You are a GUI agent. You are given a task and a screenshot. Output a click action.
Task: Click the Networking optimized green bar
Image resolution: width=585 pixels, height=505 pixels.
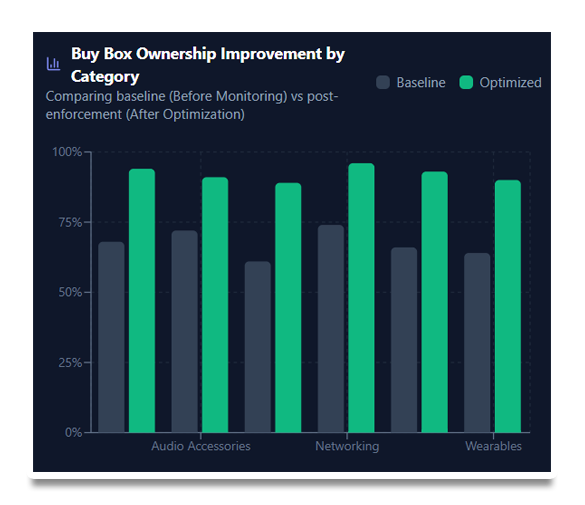pos(362,298)
